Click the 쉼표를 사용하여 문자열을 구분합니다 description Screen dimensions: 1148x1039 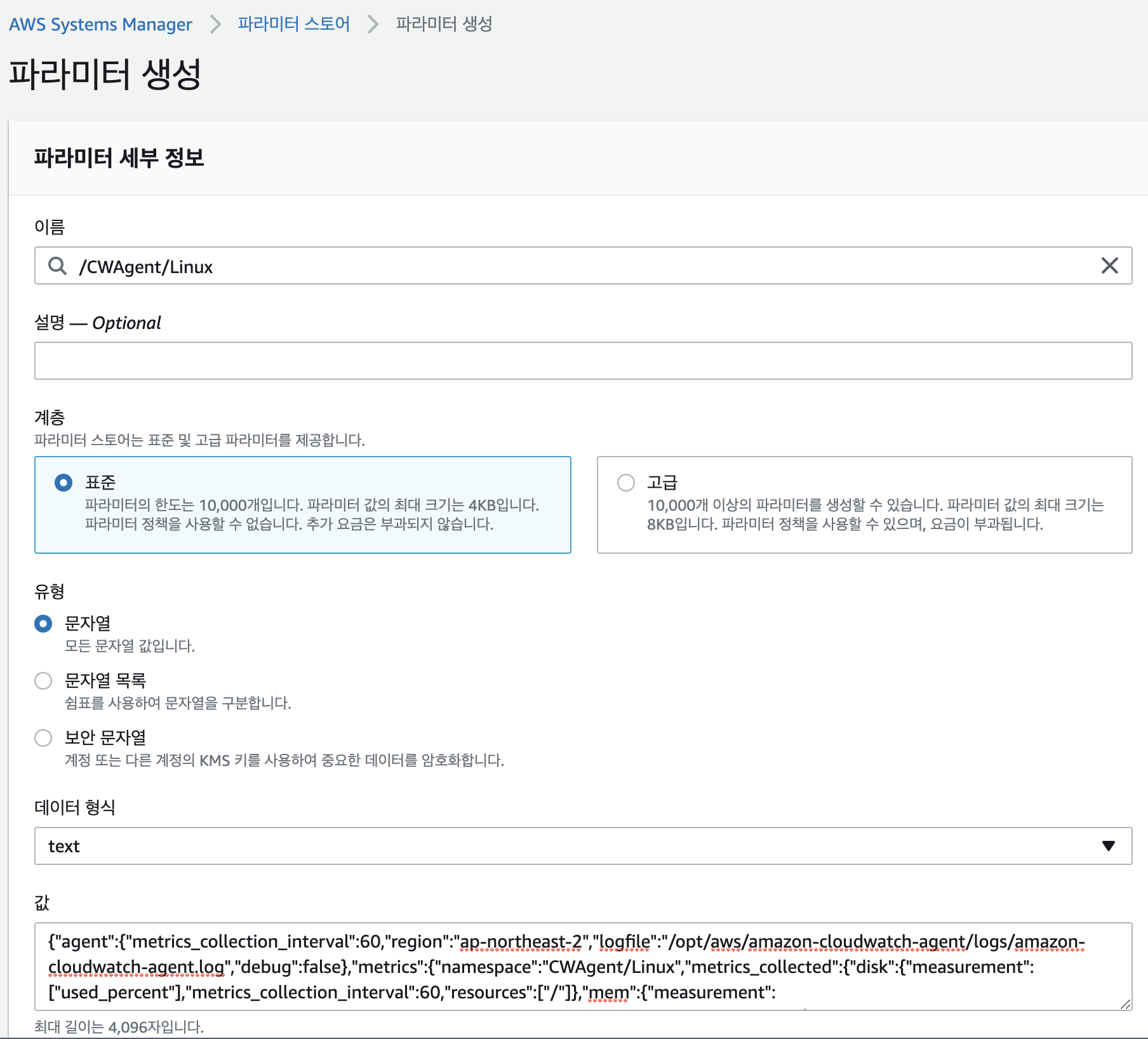pos(178,703)
